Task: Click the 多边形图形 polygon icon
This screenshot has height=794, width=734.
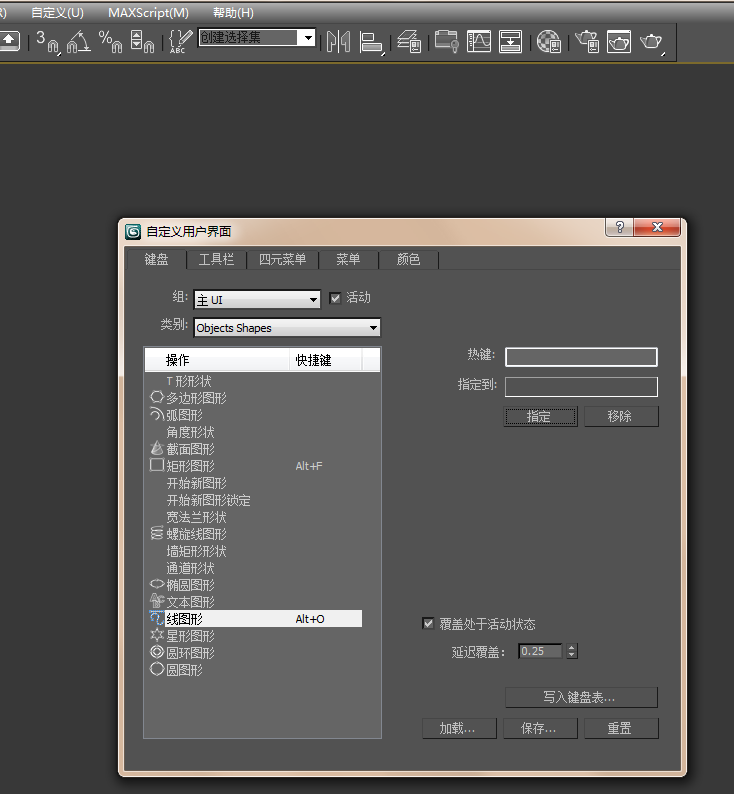Action: [157, 397]
